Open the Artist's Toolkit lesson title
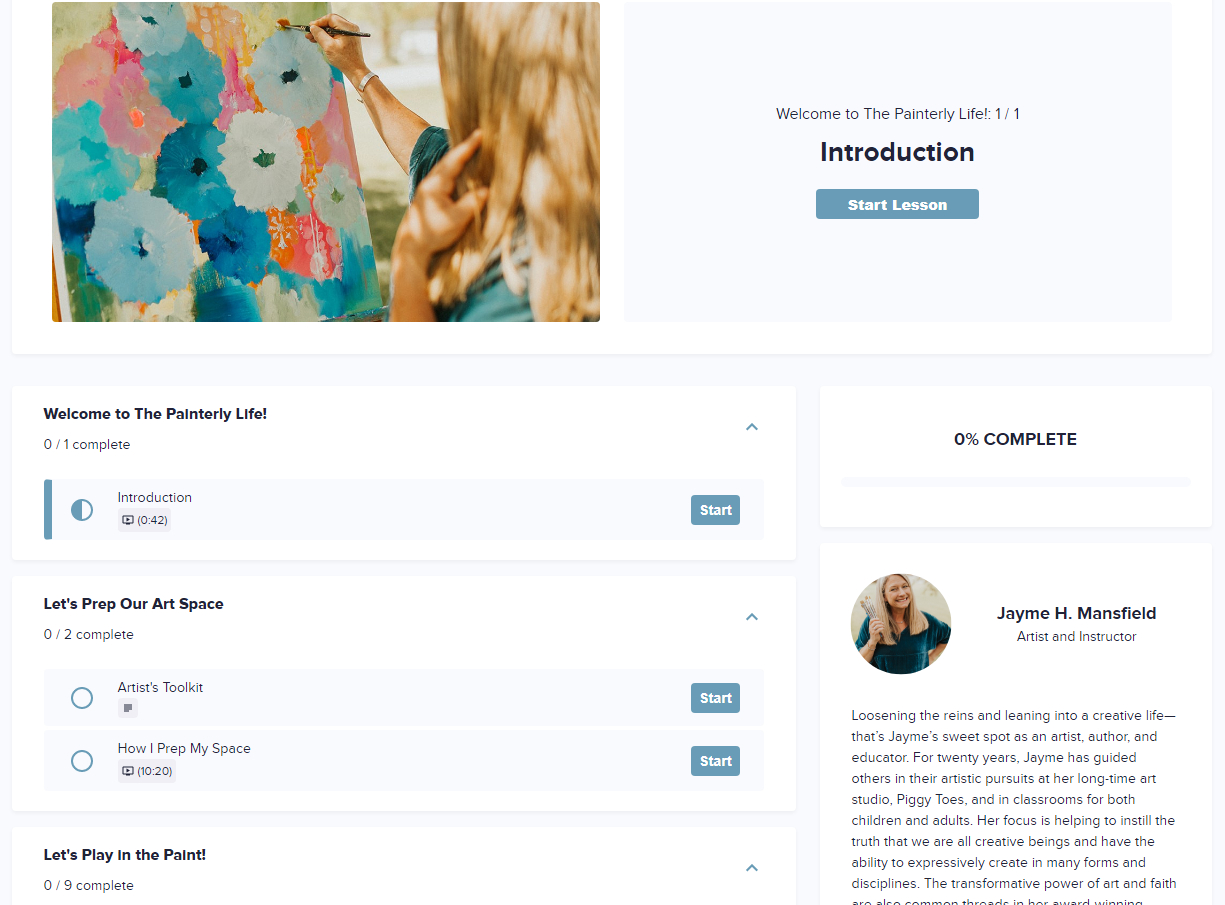Screen dimensions: 1225x905 [x=160, y=687]
